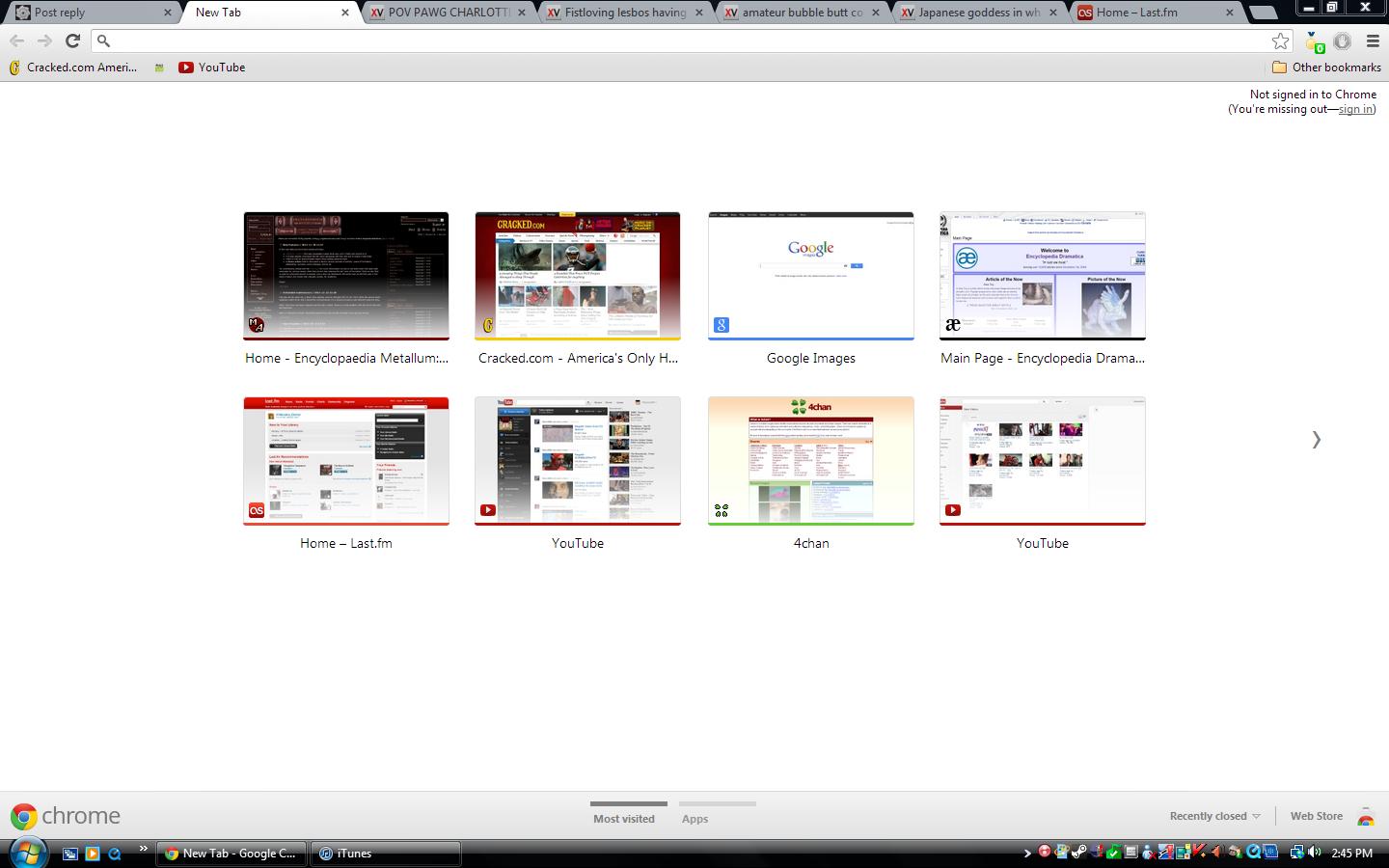Screen dimensions: 1389x868
Task: Click the QuickTime tray icon
Action: tap(1253, 852)
